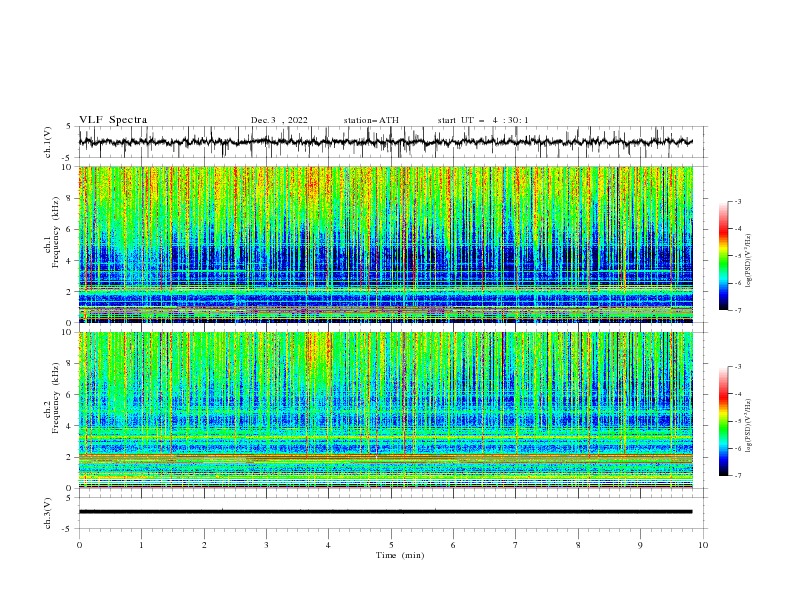Click the ch.2 "Frequency (kHz)" axis label
The width and height of the screenshot is (792, 612).
point(55,398)
